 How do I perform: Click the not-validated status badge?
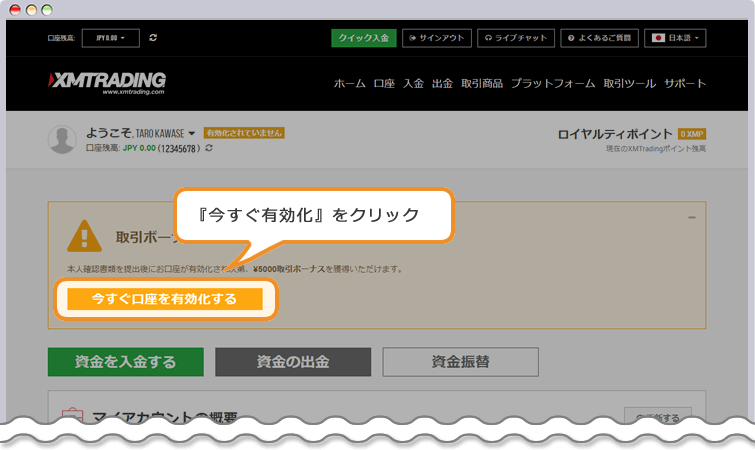(x=244, y=133)
